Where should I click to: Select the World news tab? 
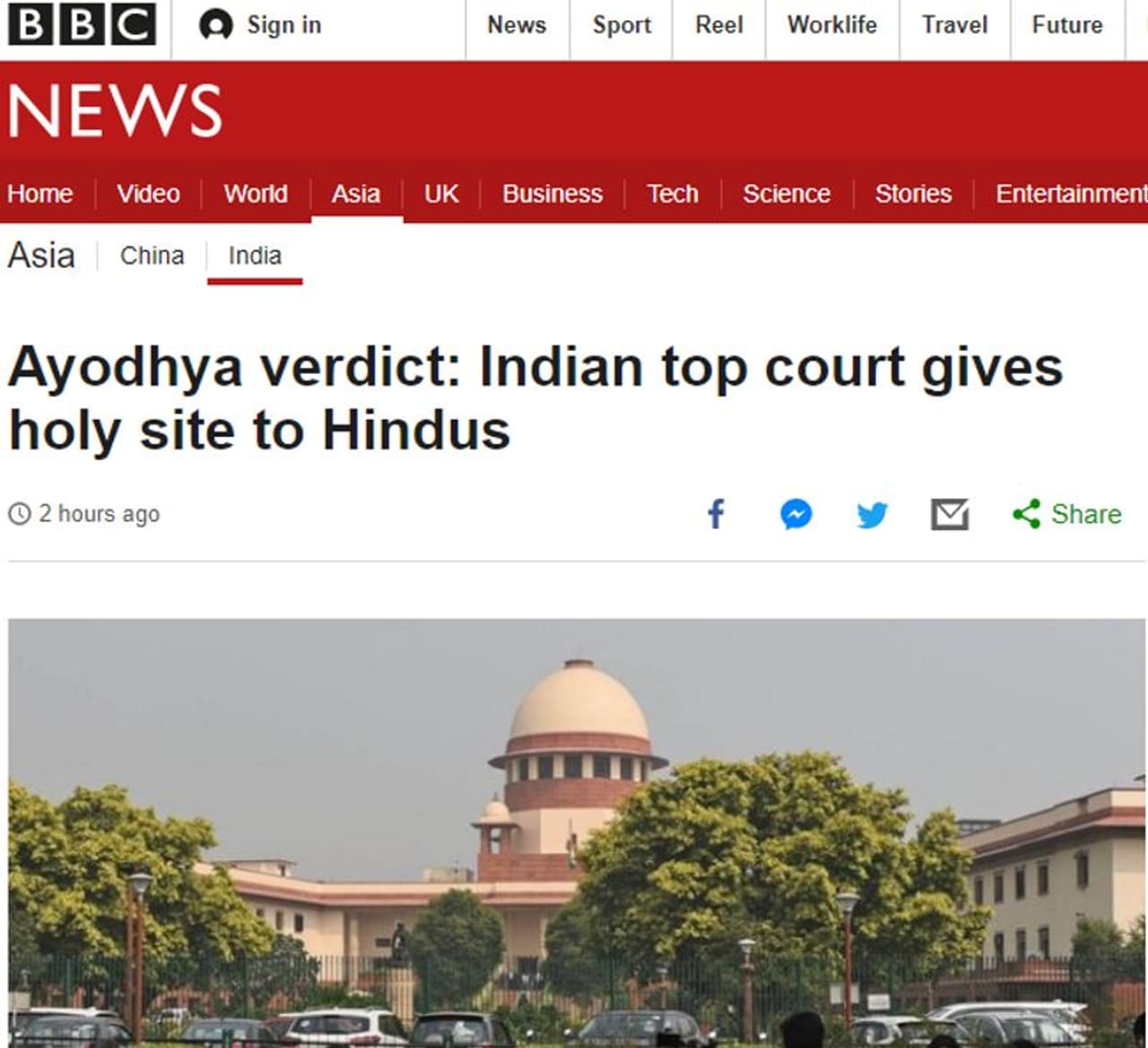click(256, 194)
